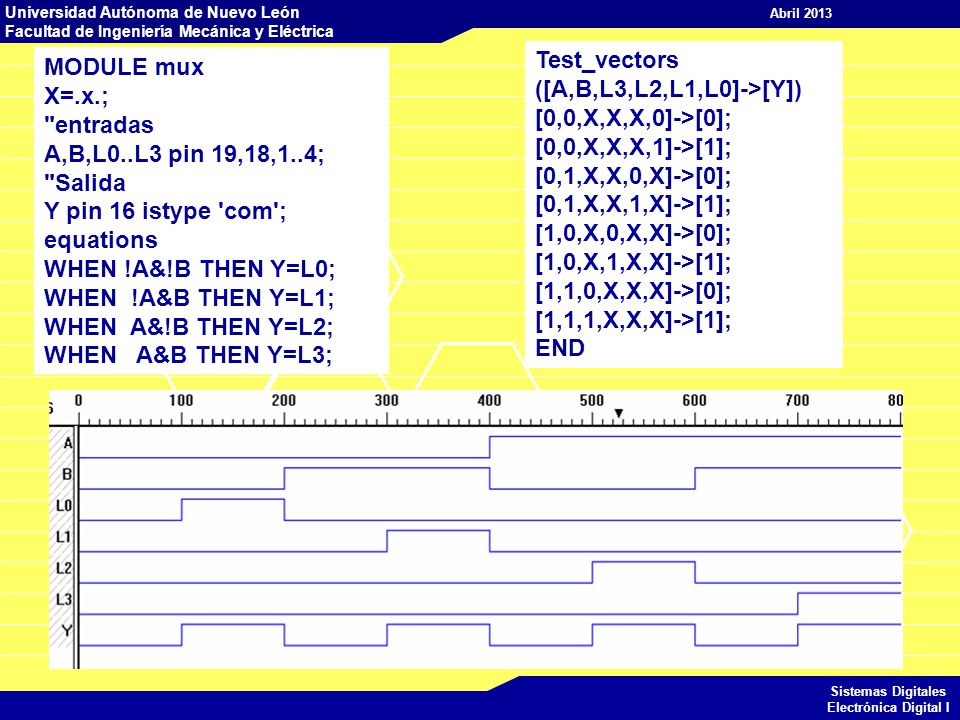Select signal label L0 in waveform
The width and height of the screenshot is (960, 720).
point(64,505)
